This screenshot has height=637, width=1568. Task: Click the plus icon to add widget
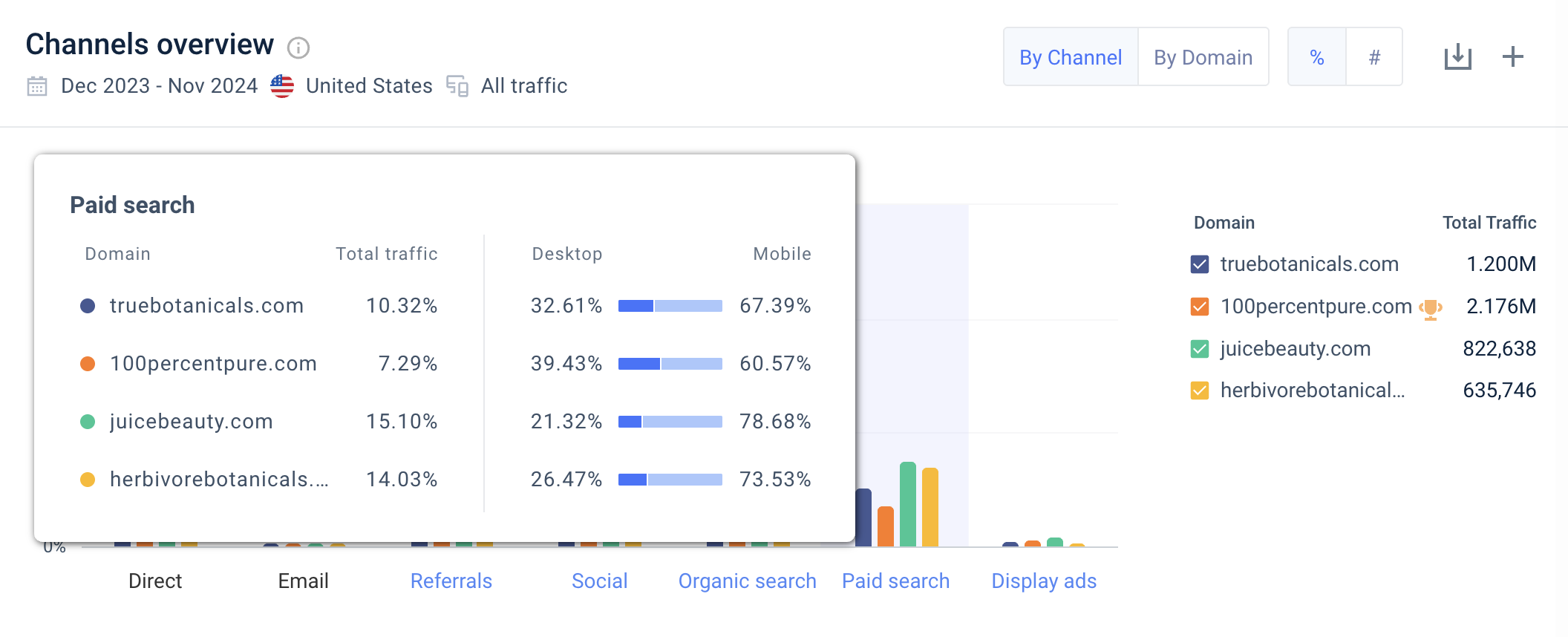pos(1512,57)
